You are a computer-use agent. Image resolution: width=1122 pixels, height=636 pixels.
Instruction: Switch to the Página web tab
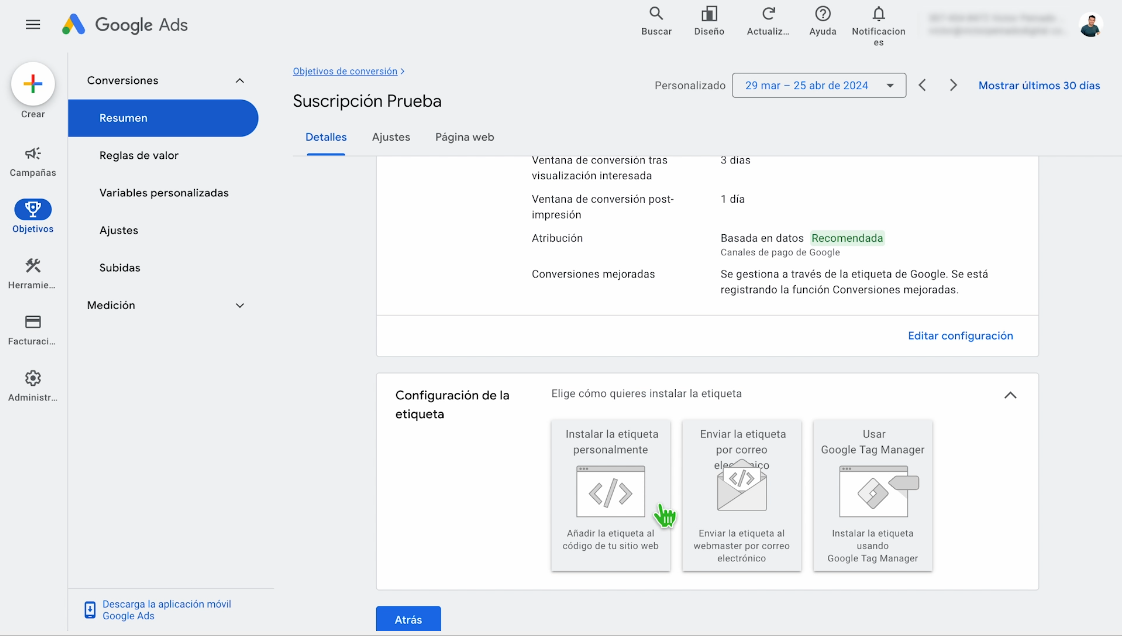coord(464,137)
